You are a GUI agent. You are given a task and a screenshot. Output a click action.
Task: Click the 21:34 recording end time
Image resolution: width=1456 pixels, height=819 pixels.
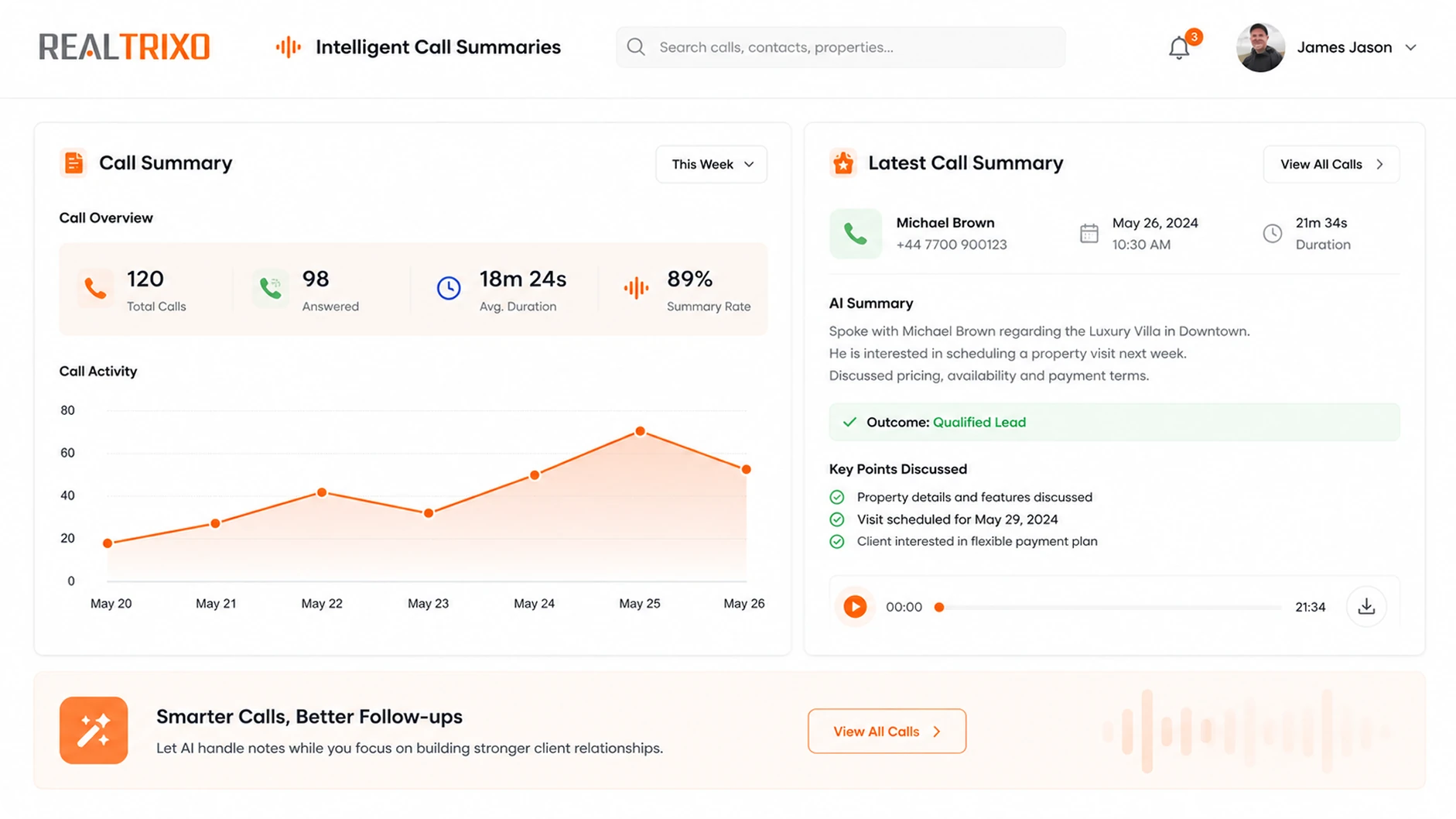coord(1311,607)
